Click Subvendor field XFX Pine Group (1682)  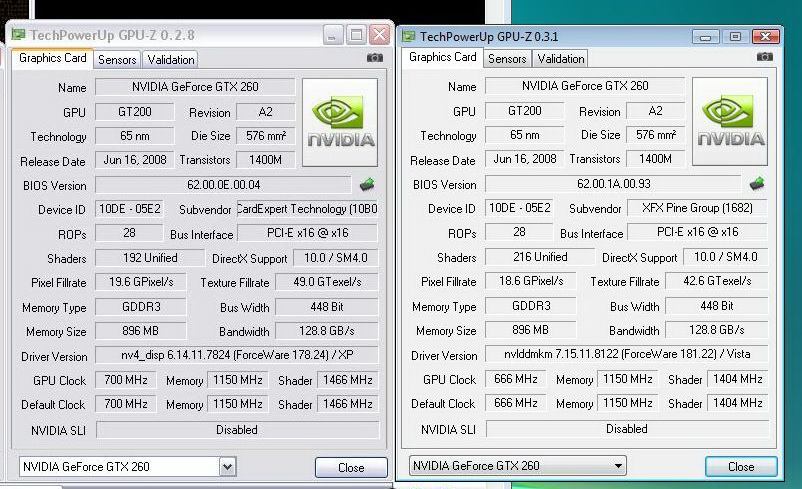click(697, 208)
